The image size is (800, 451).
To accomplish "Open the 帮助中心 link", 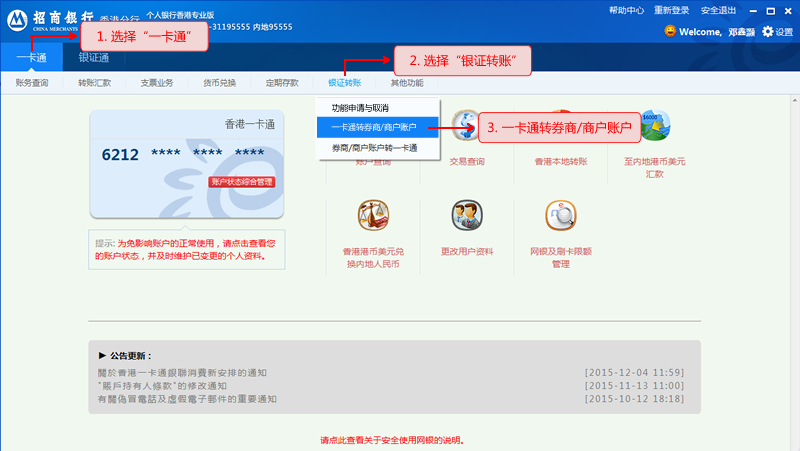I will (x=627, y=10).
